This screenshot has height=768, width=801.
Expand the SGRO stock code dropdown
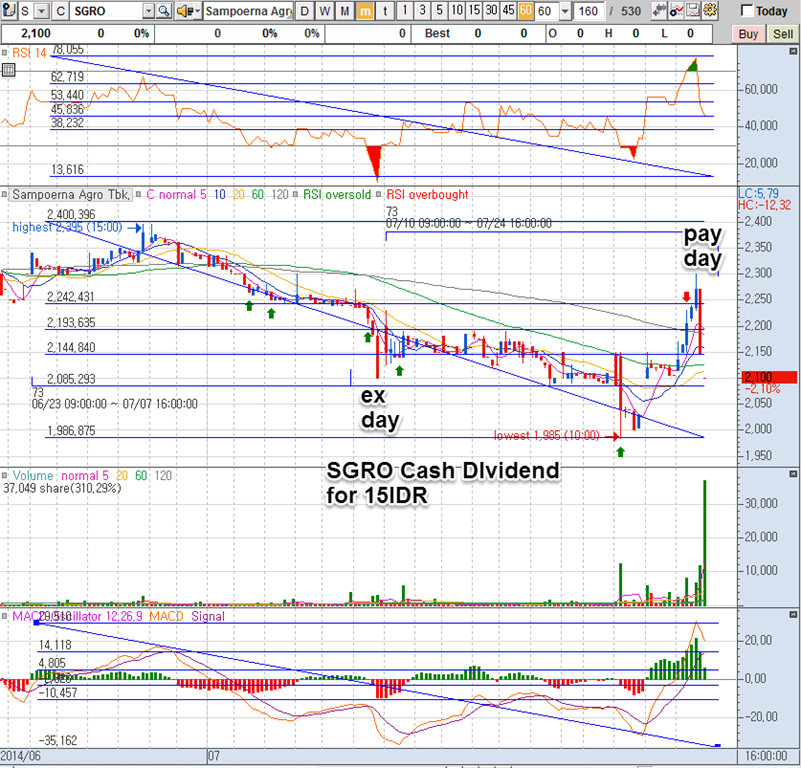pos(148,11)
